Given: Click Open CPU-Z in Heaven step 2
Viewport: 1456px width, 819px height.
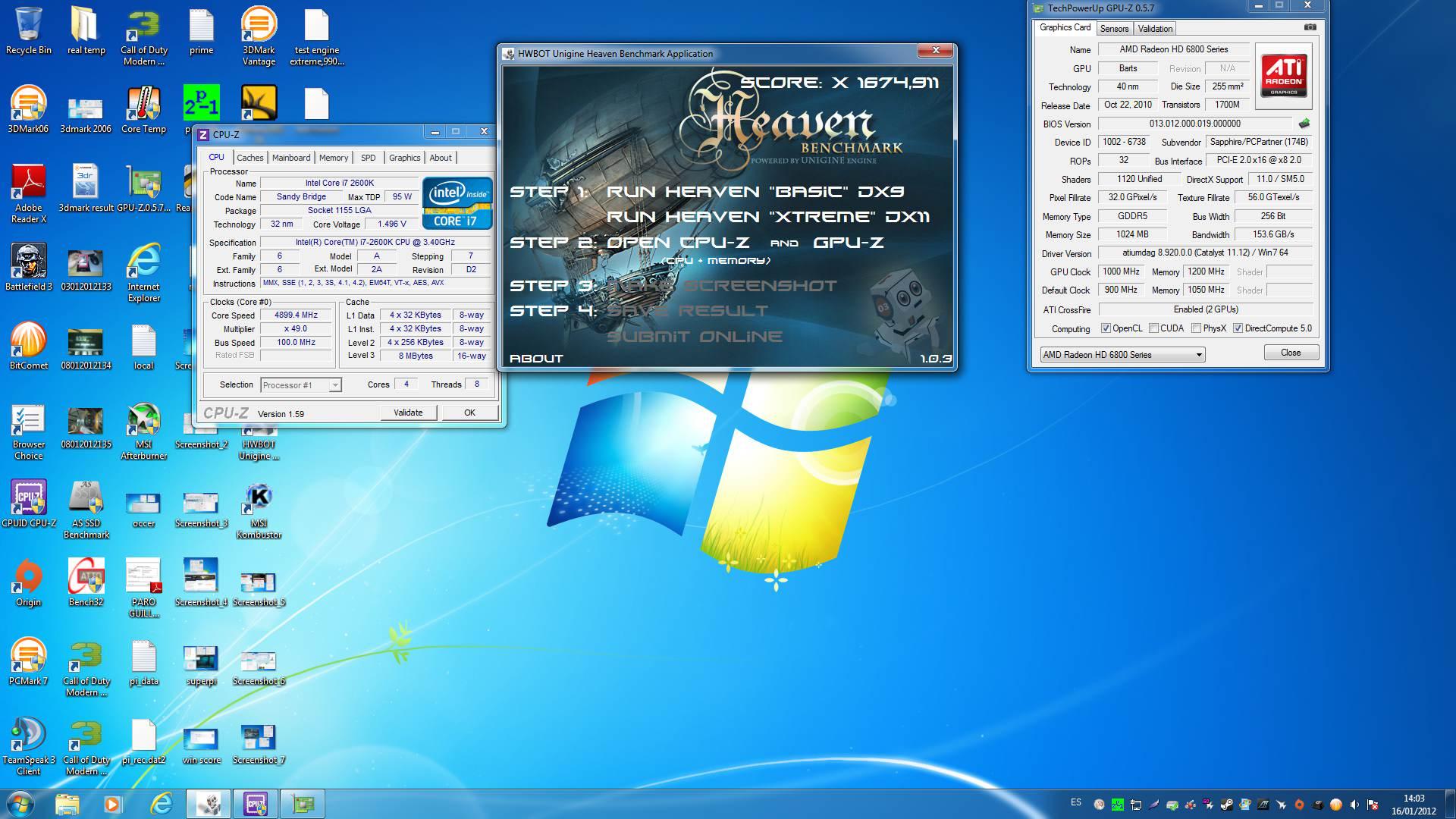Looking at the screenshot, I should click(678, 243).
